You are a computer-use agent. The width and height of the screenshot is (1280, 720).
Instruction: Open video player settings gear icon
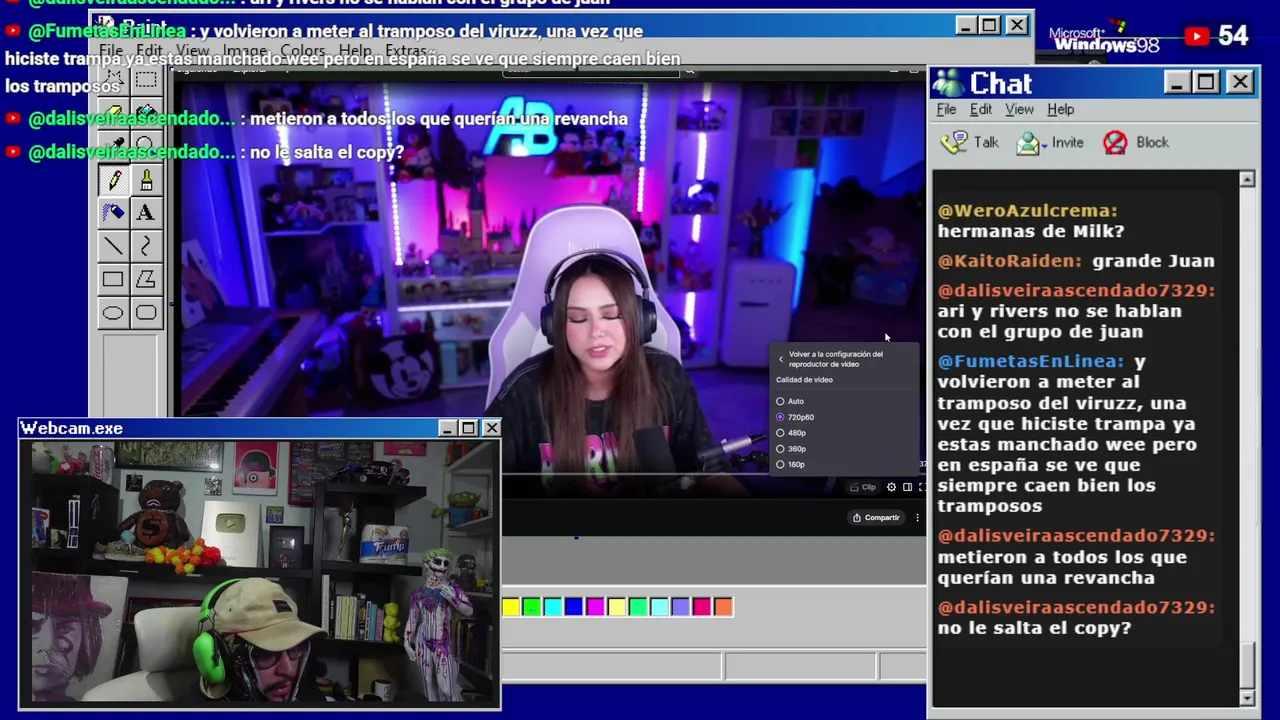coord(891,487)
